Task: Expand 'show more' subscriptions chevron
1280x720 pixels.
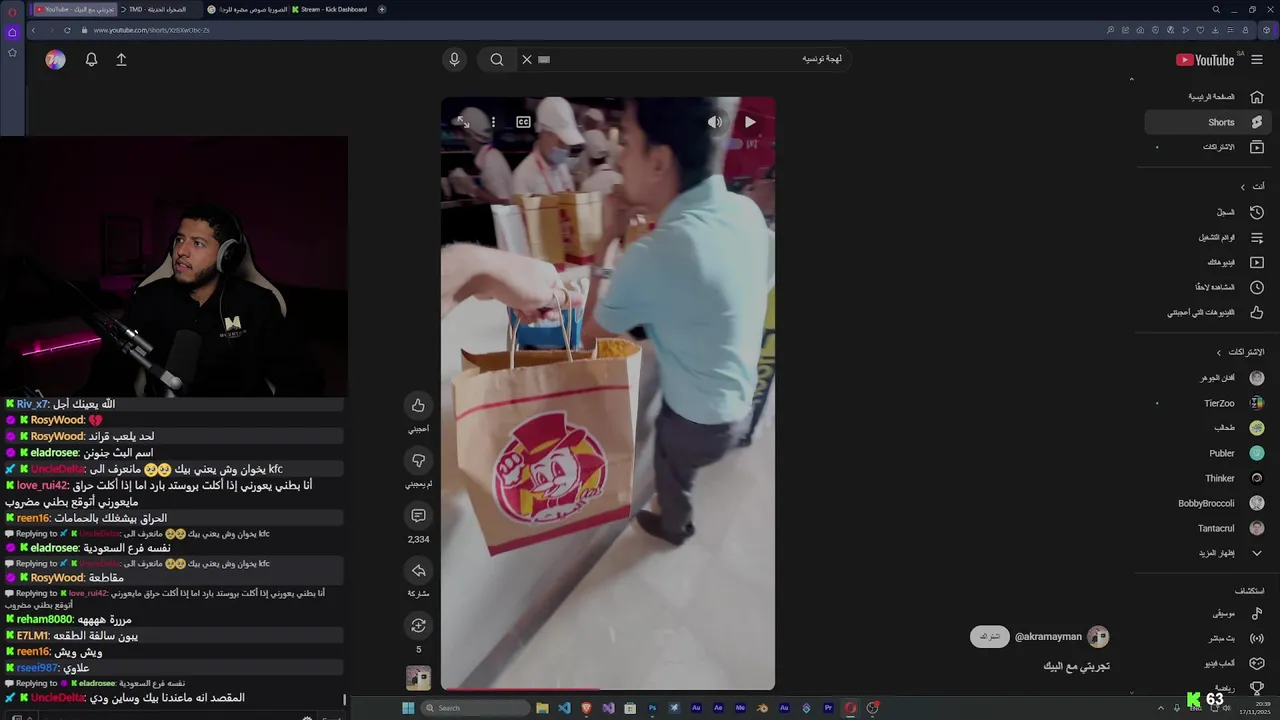Action: 1257,553
